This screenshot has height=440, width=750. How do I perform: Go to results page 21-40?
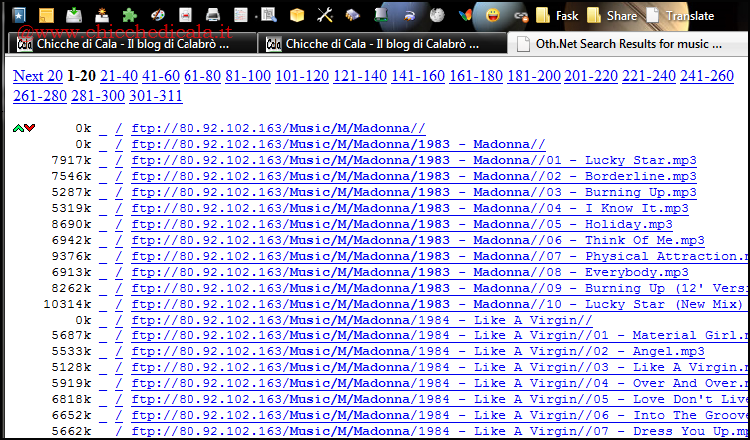[x=119, y=76]
